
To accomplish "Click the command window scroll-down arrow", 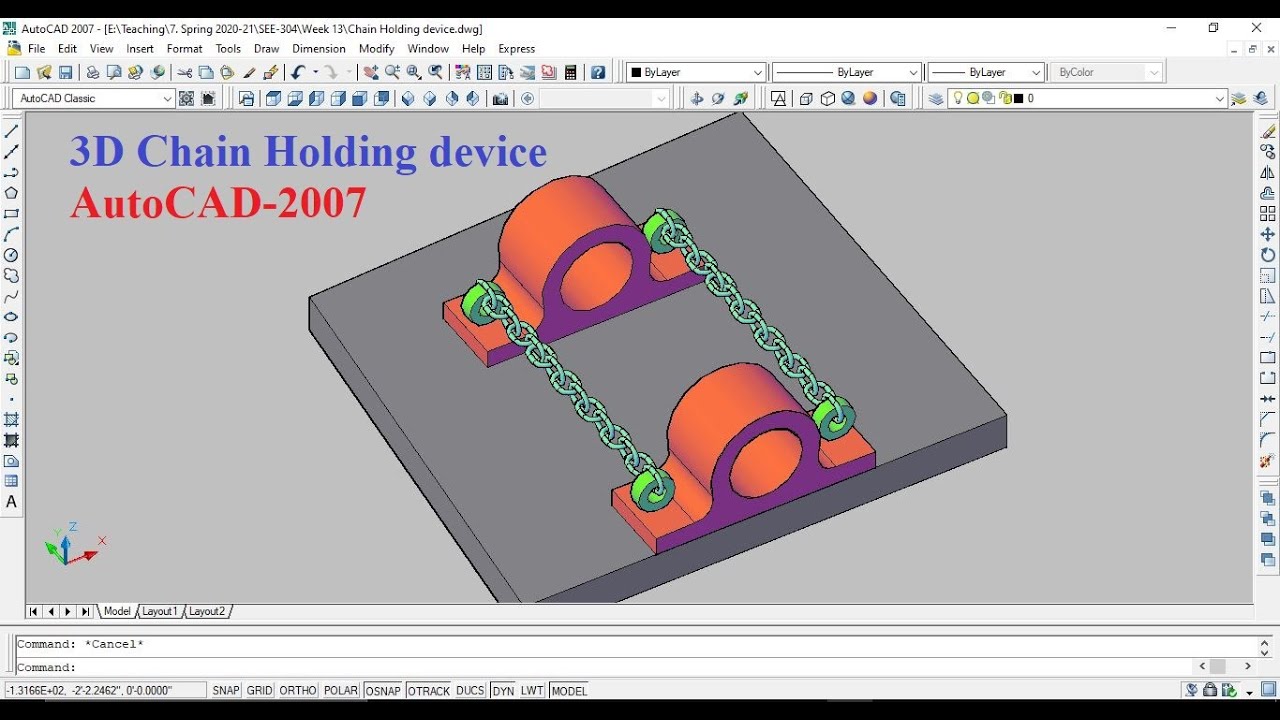I will pos(1264,652).
